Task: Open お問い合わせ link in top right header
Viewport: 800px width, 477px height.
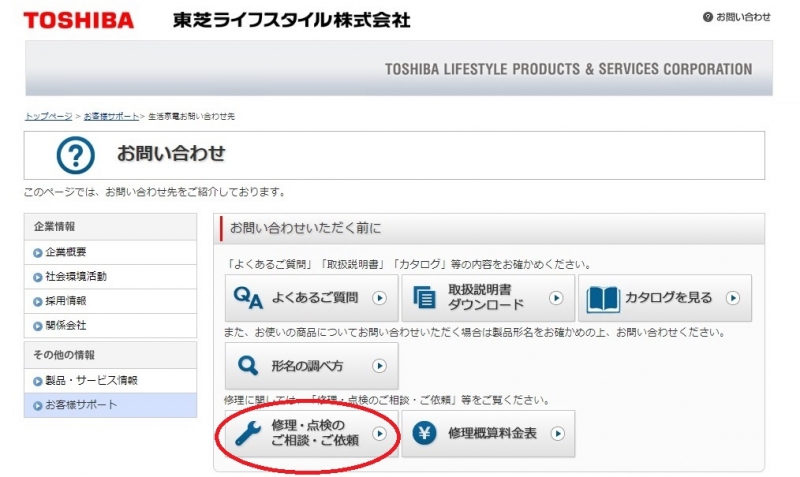Action: (743, 17)
